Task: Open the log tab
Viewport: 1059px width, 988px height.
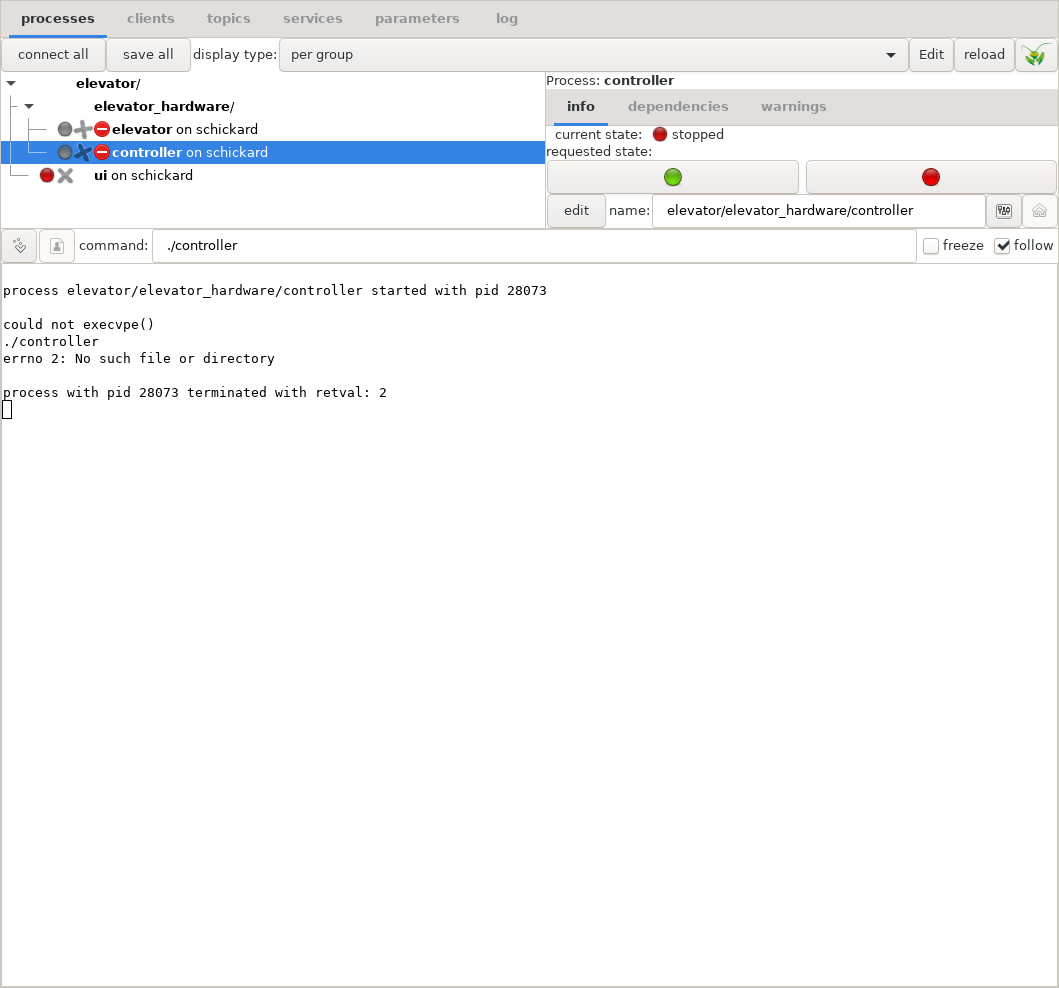Action: point(507,19)
